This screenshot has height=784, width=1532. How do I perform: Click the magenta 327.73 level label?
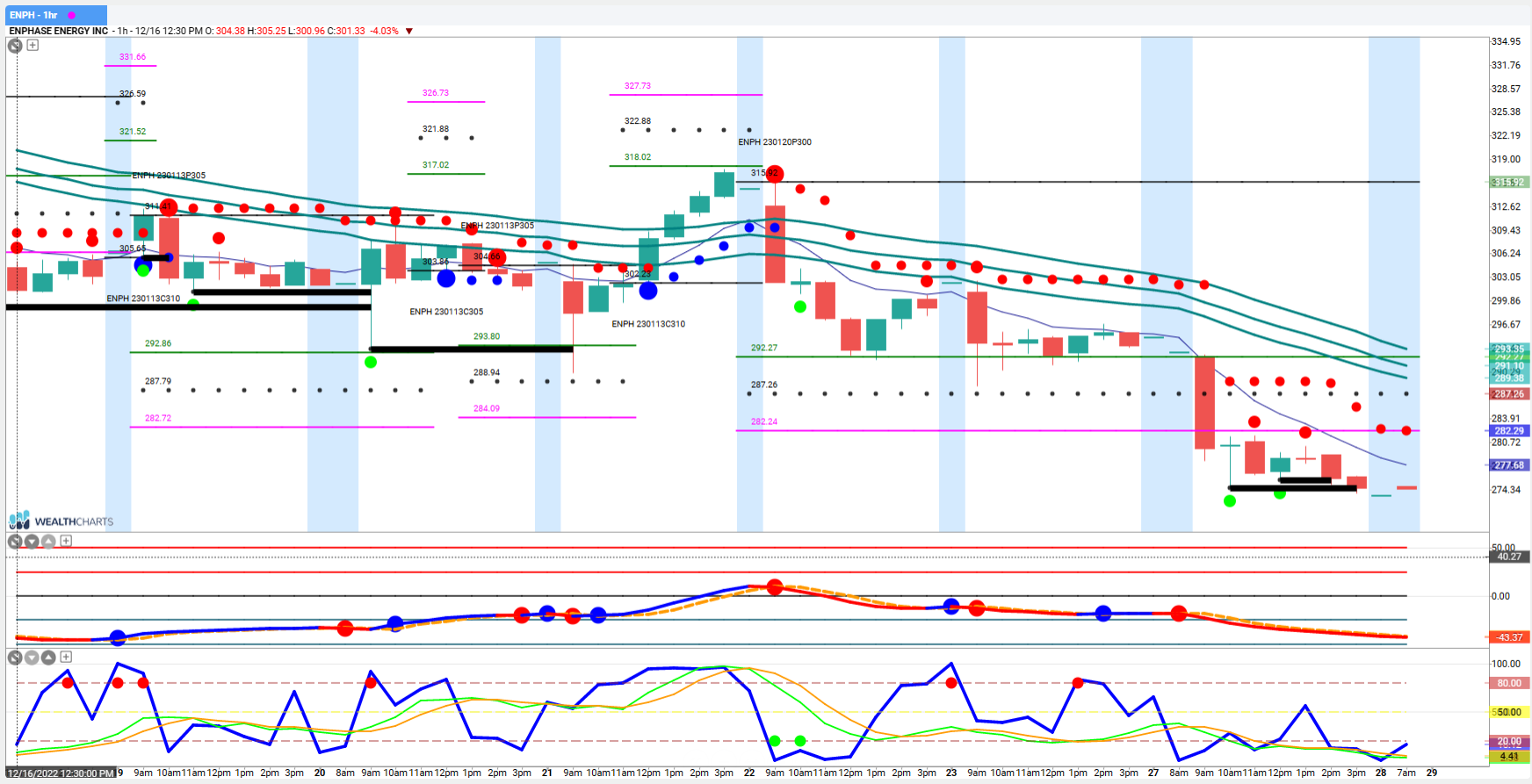638,86
